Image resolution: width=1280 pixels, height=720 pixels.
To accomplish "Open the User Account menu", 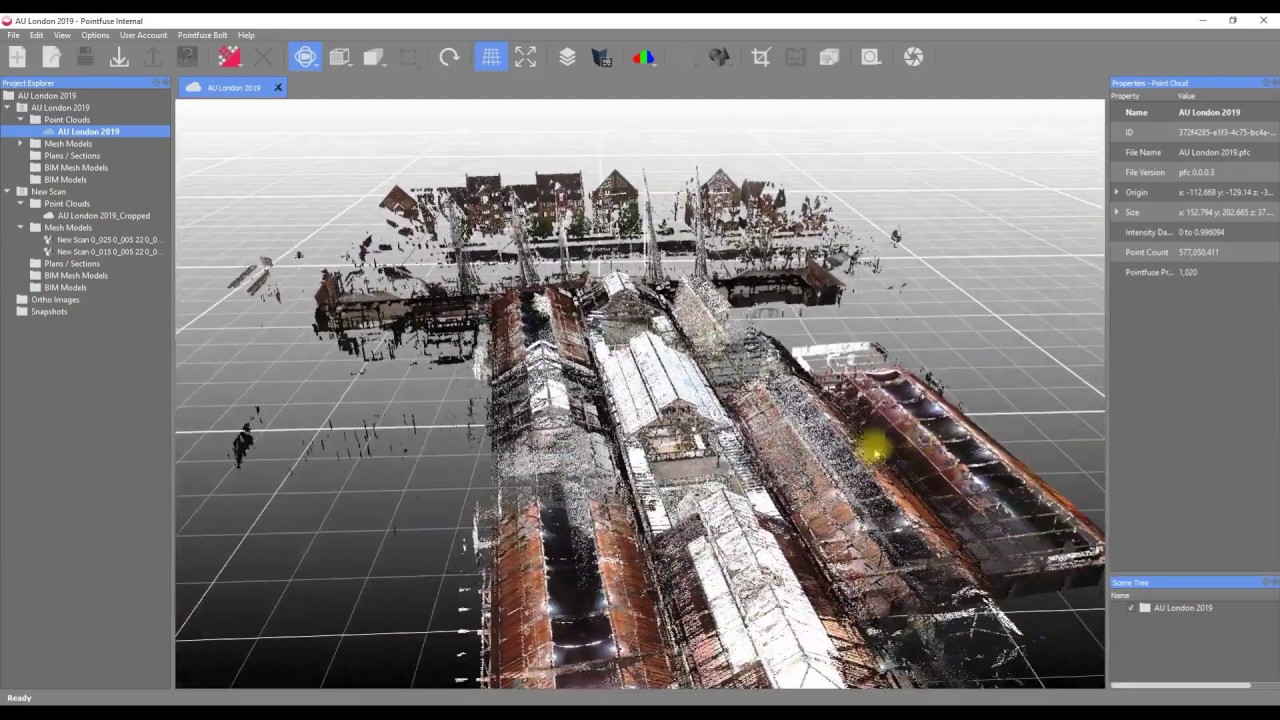I will click(143, 35).
